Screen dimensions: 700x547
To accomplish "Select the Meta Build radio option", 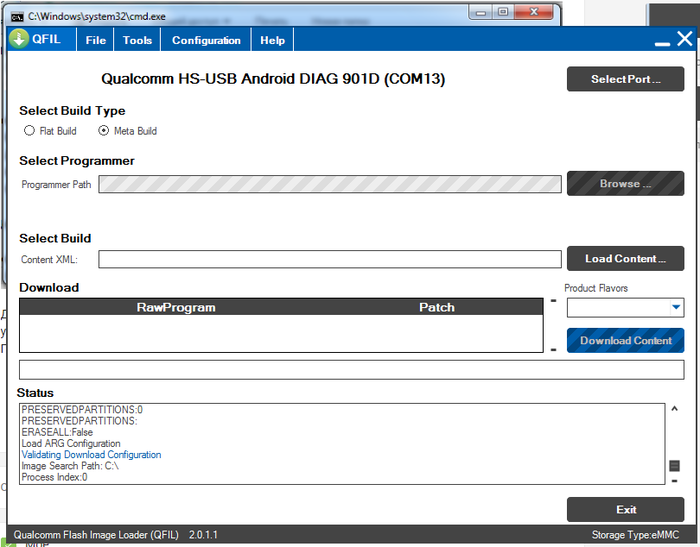I will 103,131.
